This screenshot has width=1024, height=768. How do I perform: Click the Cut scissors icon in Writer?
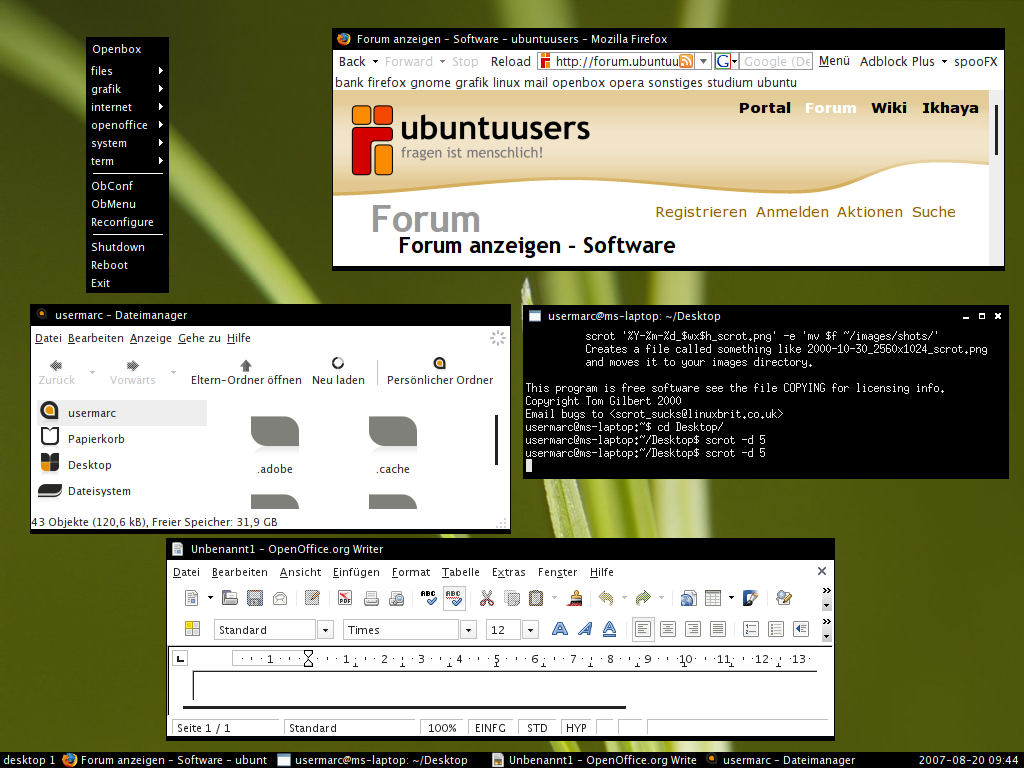[487, 598]
